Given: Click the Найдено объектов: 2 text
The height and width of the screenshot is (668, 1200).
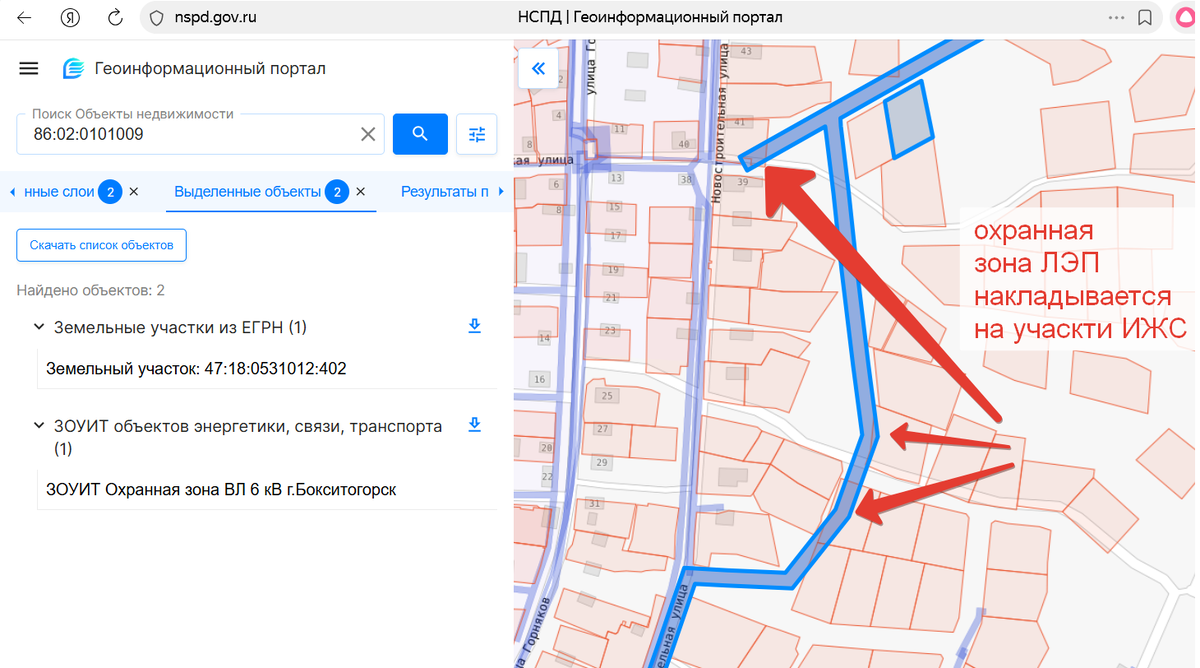Looking at the screenshot, I should 90,290.
